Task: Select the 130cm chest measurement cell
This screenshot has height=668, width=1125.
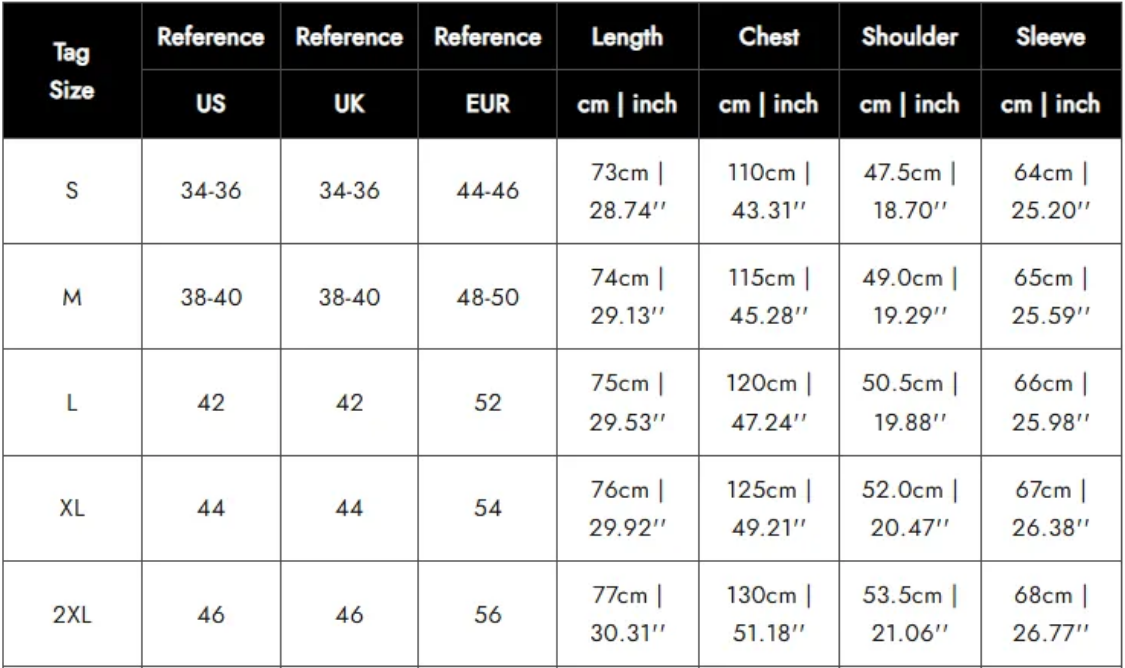Action: (769, 615)
